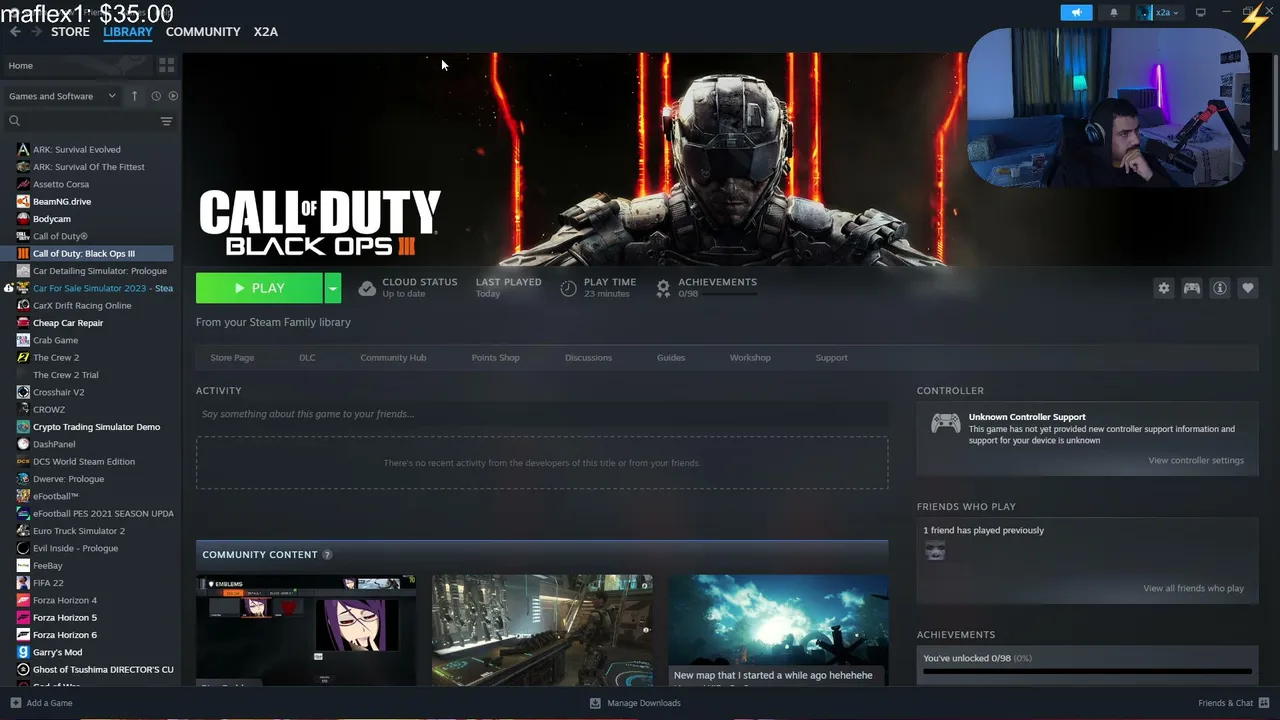1280x720 pixels.
Task: Visit the Community Hub
Action: pos(393,358)
